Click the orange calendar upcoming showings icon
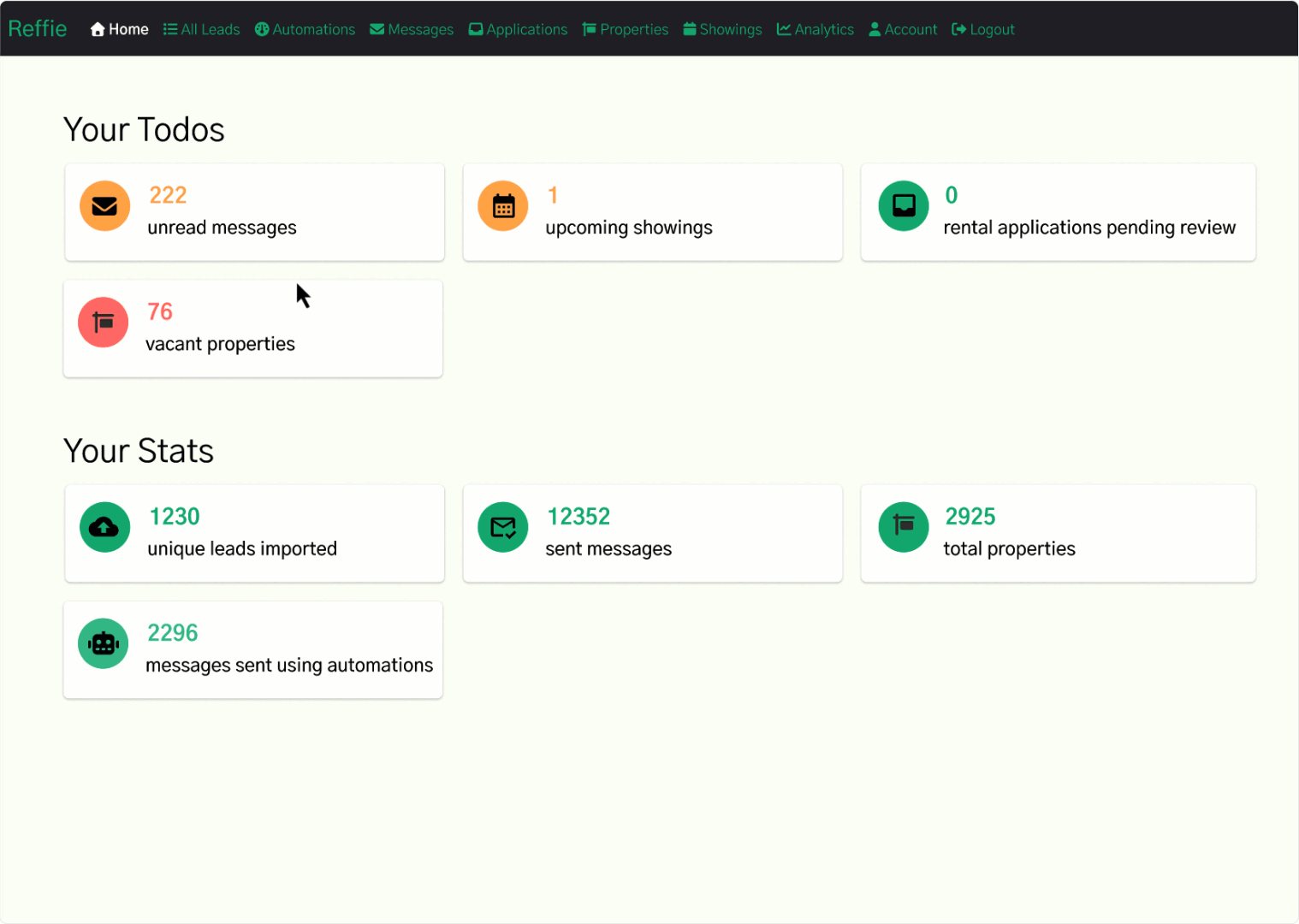 pyautogui.click(x=503, y=206)
